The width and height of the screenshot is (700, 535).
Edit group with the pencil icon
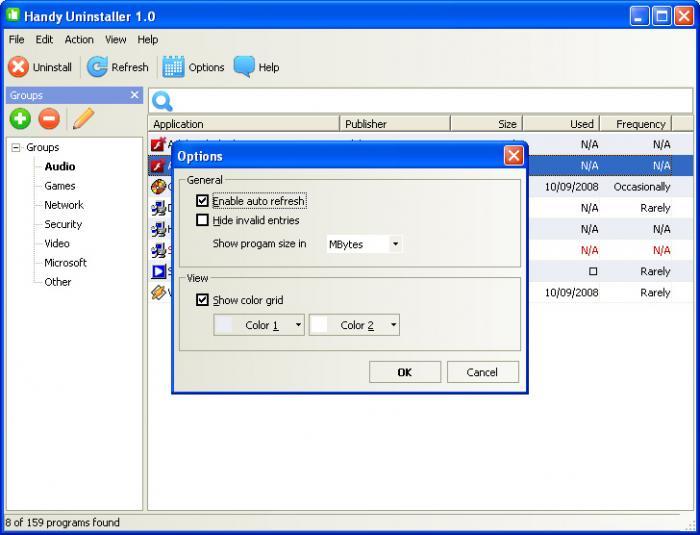[83, 119]
